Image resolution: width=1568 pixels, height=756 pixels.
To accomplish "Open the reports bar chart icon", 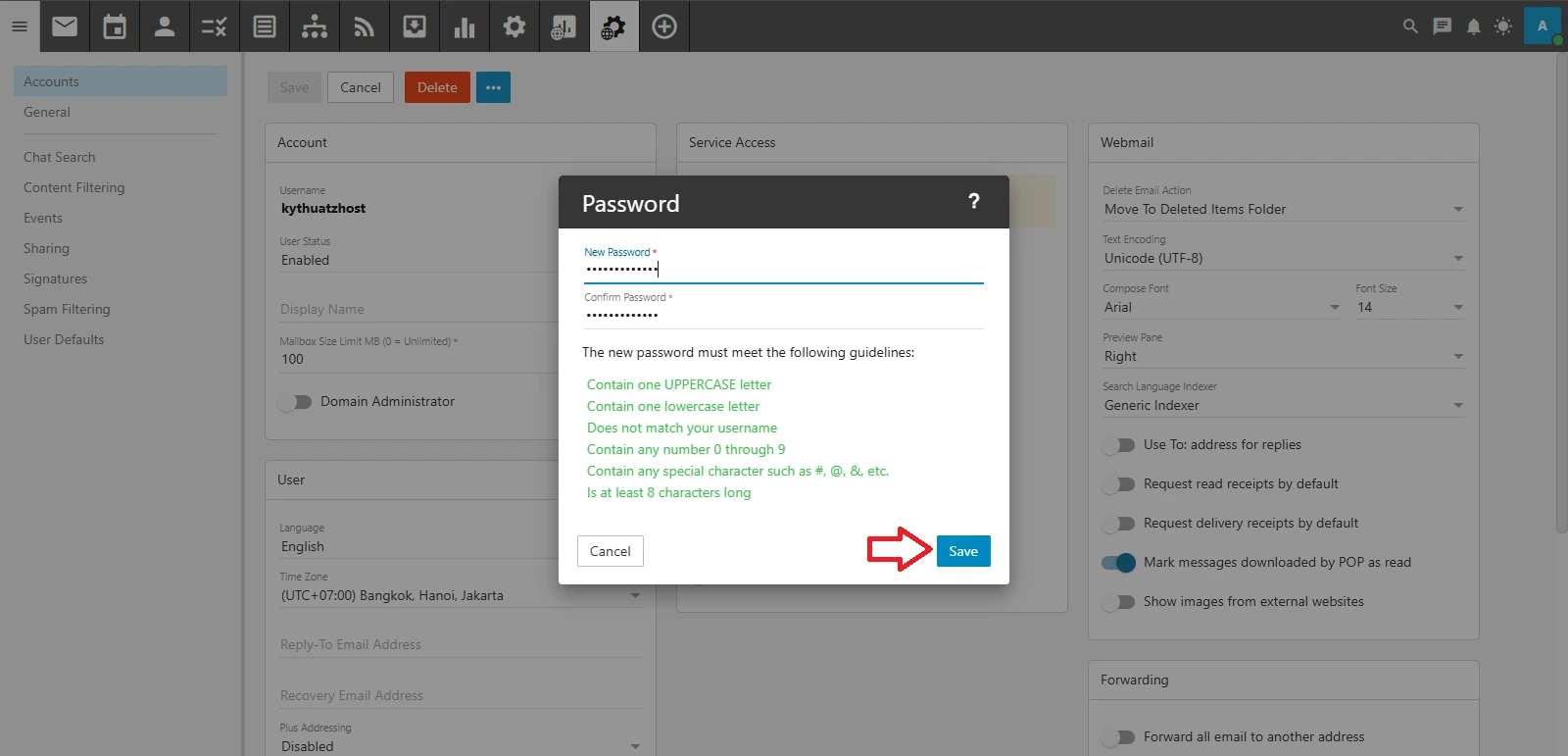I will point(465,26).
